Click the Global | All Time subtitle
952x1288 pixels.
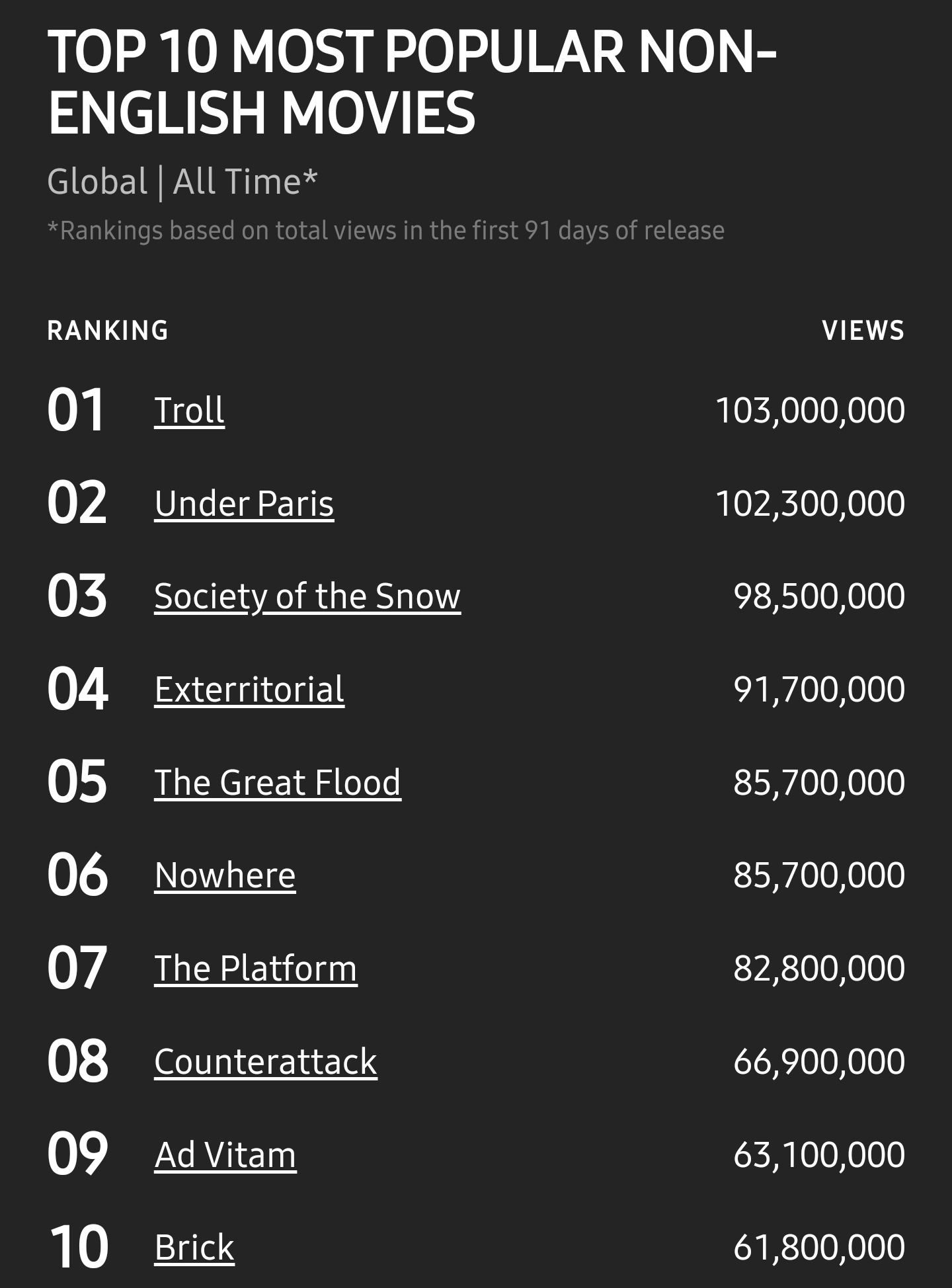tap(182, 182)
